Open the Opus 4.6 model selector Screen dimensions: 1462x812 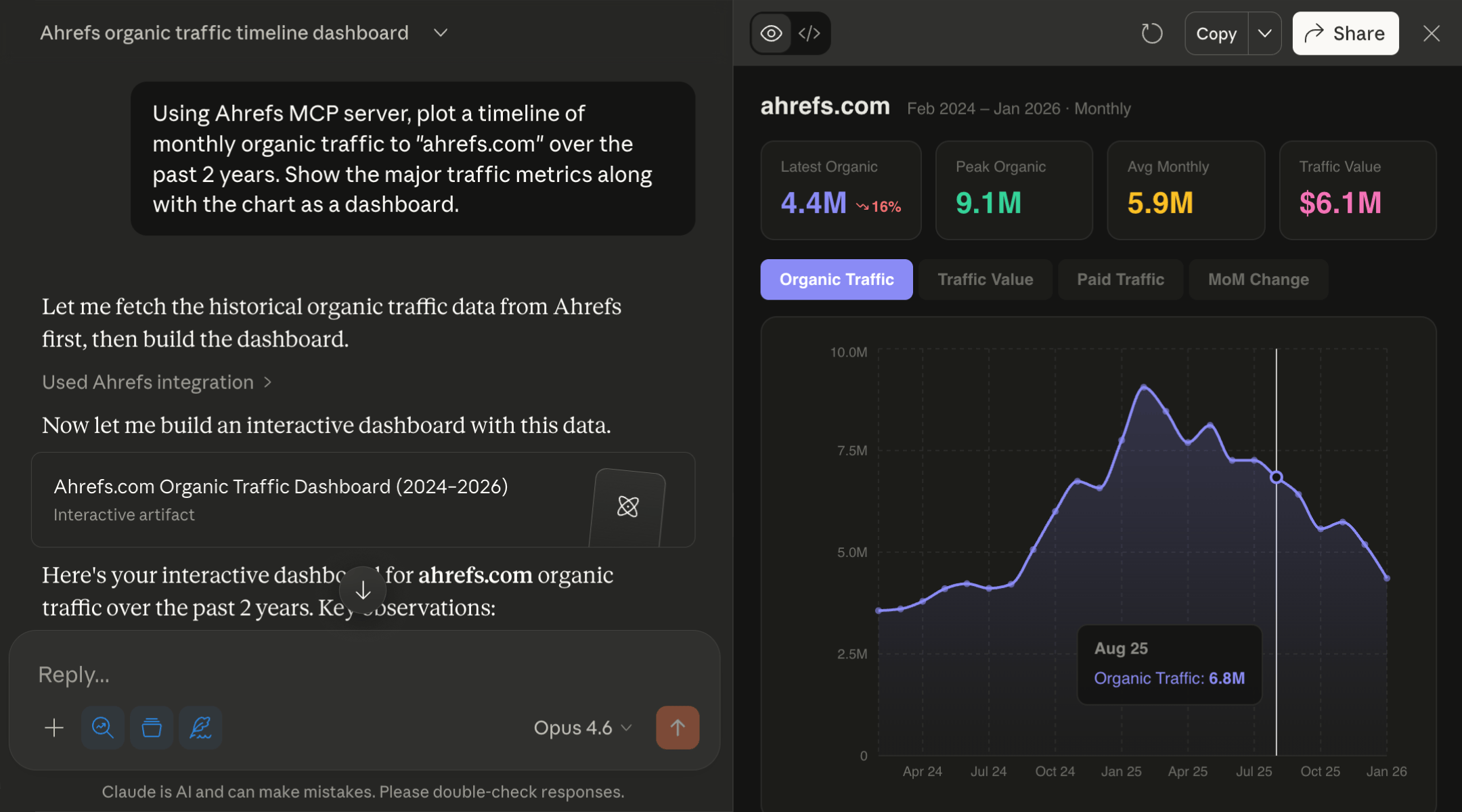pyautogui.click(x=582, y=727)
